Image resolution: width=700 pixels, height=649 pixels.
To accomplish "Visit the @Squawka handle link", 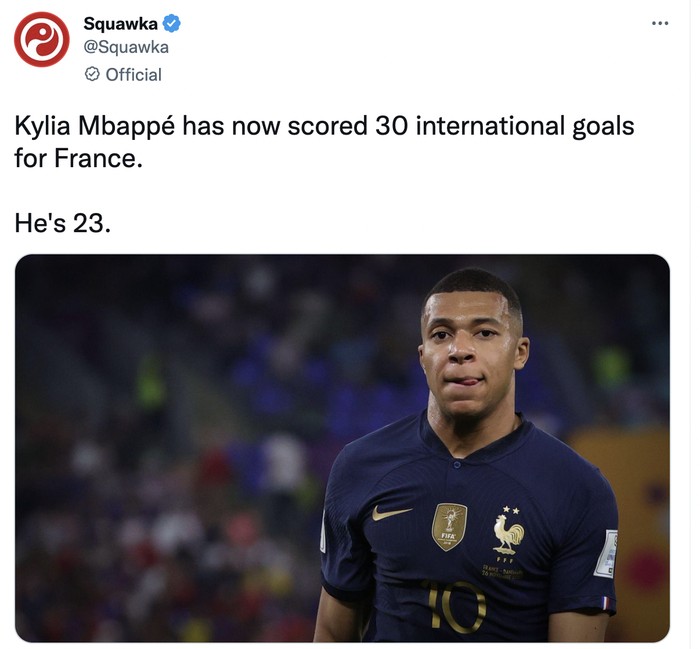I will (126, 47).
